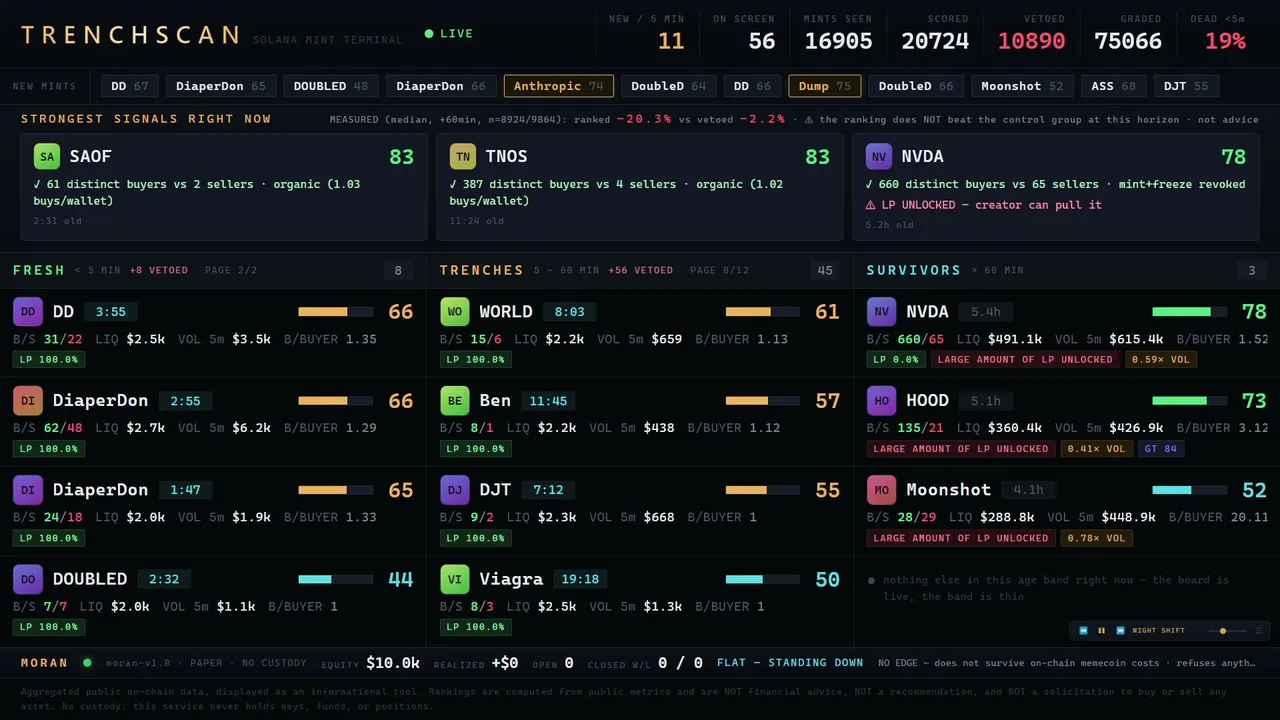
Task: Click the SA avatar on SAOF card
Action: click(x=46, y=156)
